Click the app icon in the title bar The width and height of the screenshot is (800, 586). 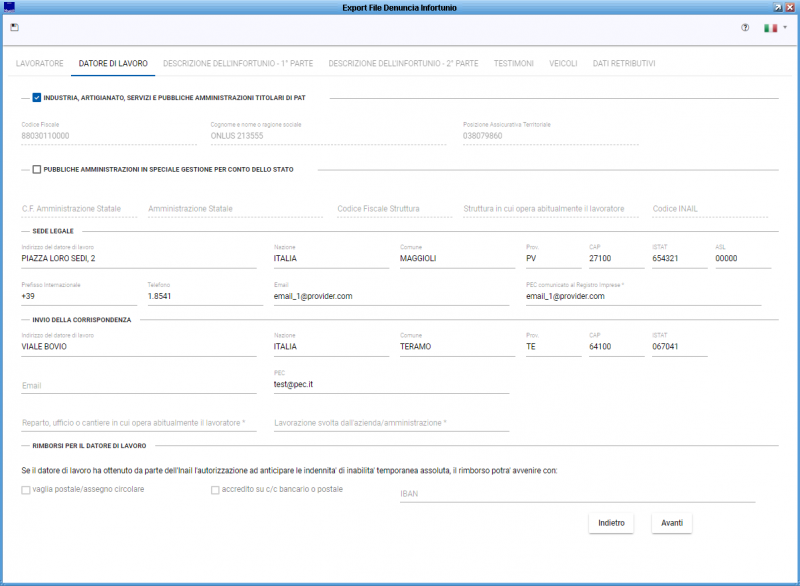(10, 7)
